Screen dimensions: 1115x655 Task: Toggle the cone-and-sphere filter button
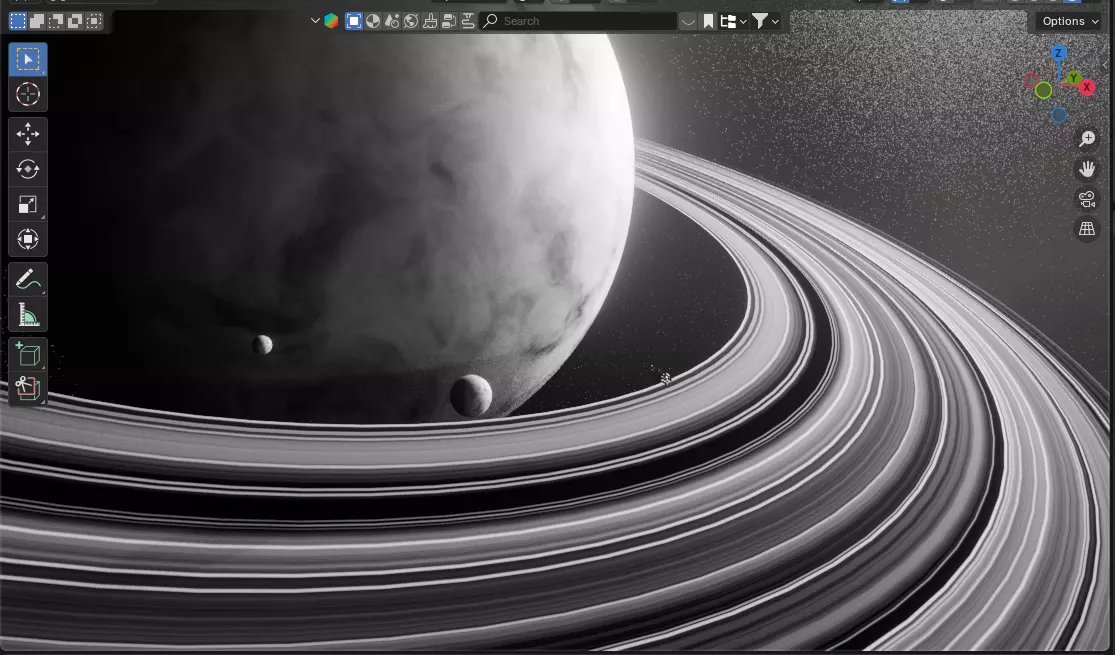click(x=392, y=21)
